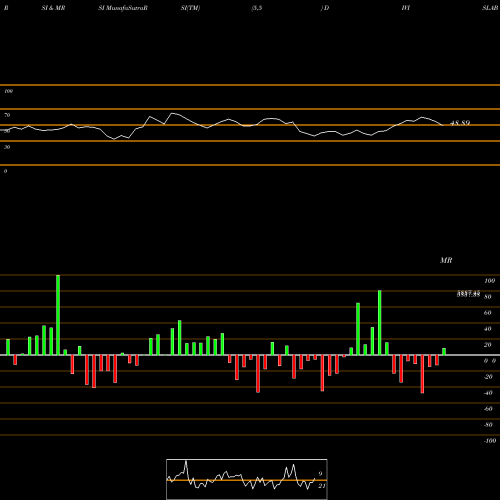Image resolution: width=500 pixels, height=500 pixels.
Task: Click the 30 level label on RSI chart
Action: coord(7,147)
